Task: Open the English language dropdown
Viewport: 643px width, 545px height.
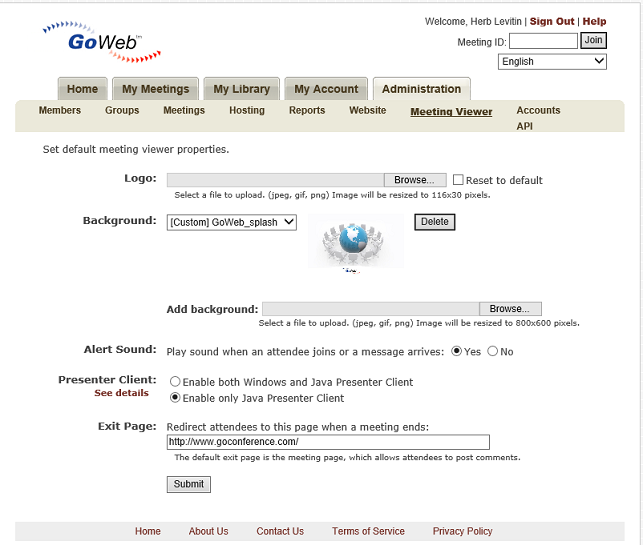Action: pyautogui.click(x=552, y=62)
